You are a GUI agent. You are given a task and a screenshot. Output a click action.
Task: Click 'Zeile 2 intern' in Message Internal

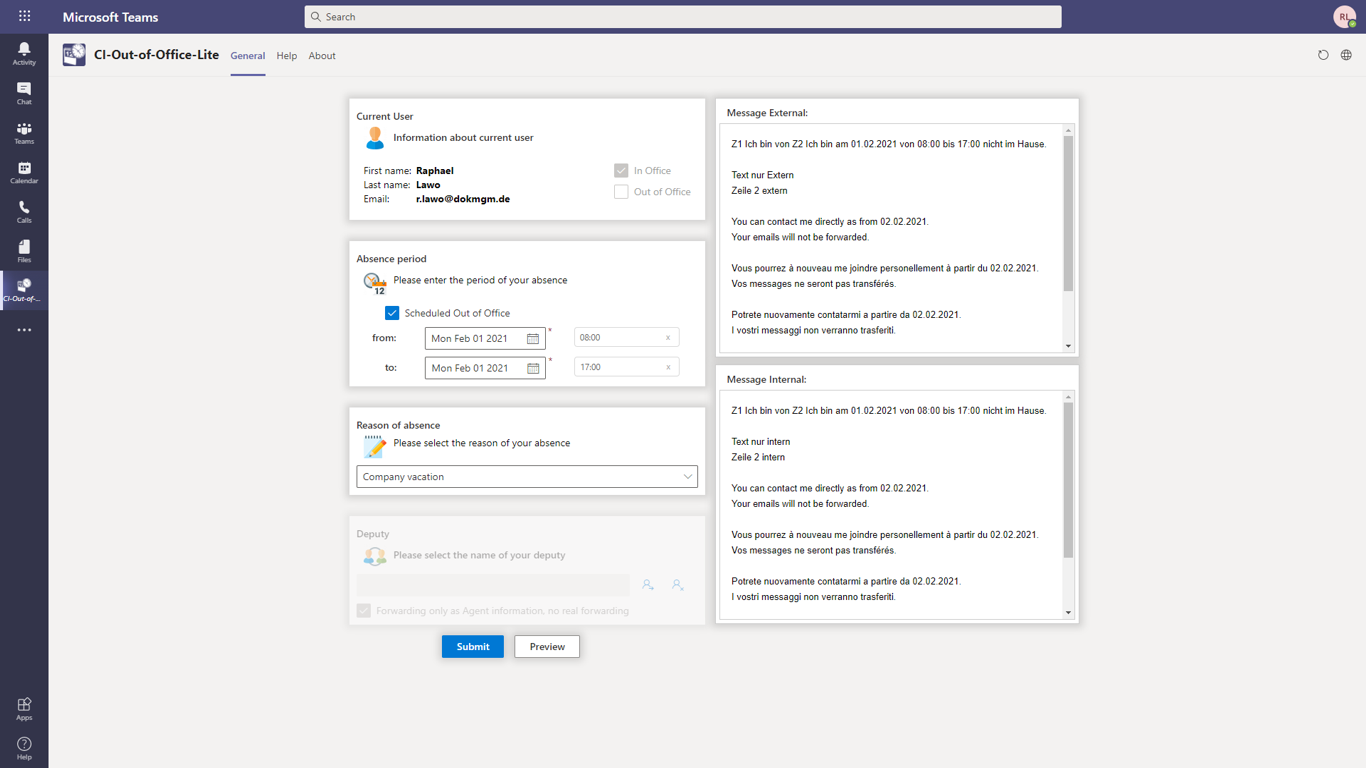point(758,458)
